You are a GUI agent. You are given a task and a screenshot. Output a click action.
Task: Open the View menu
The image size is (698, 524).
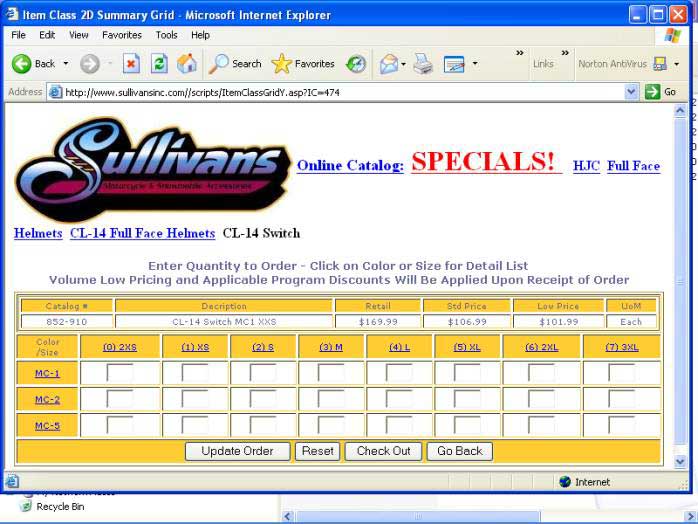[x=78, y=35]
